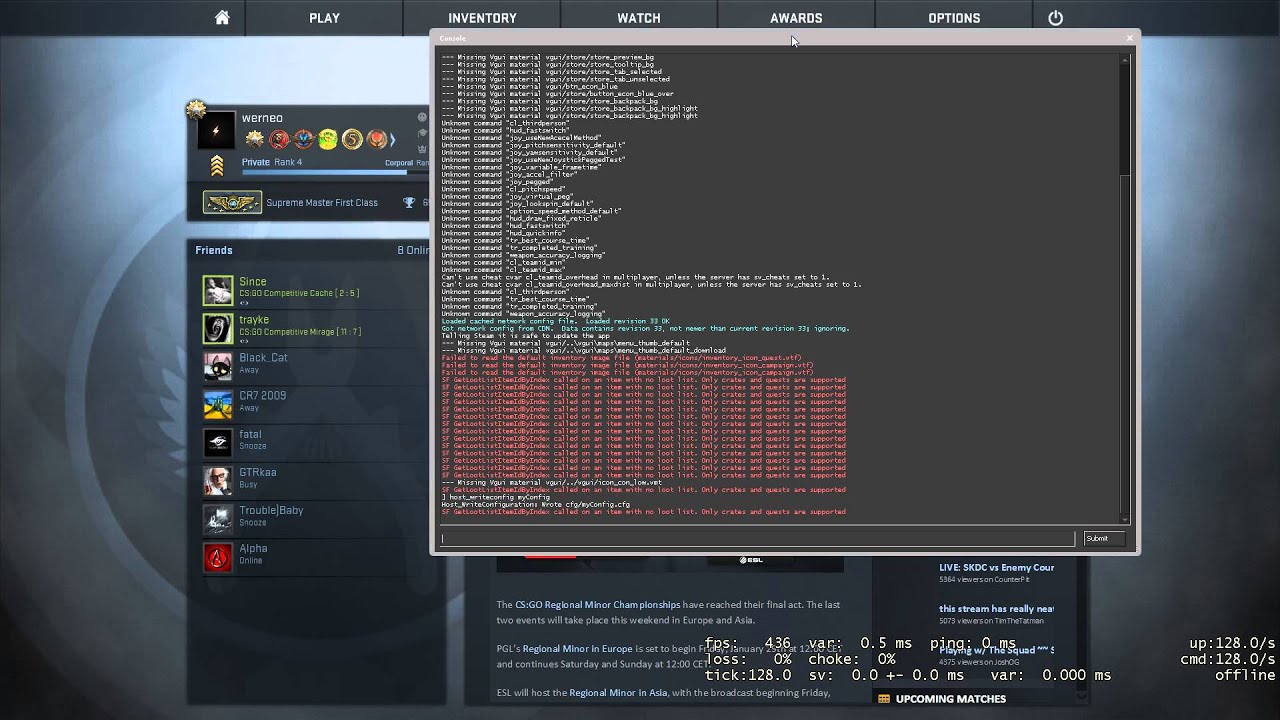Viewport: 1280px width, 720px height.
Task: Click Supreme Master First Class text
Action: pos(322,203)
